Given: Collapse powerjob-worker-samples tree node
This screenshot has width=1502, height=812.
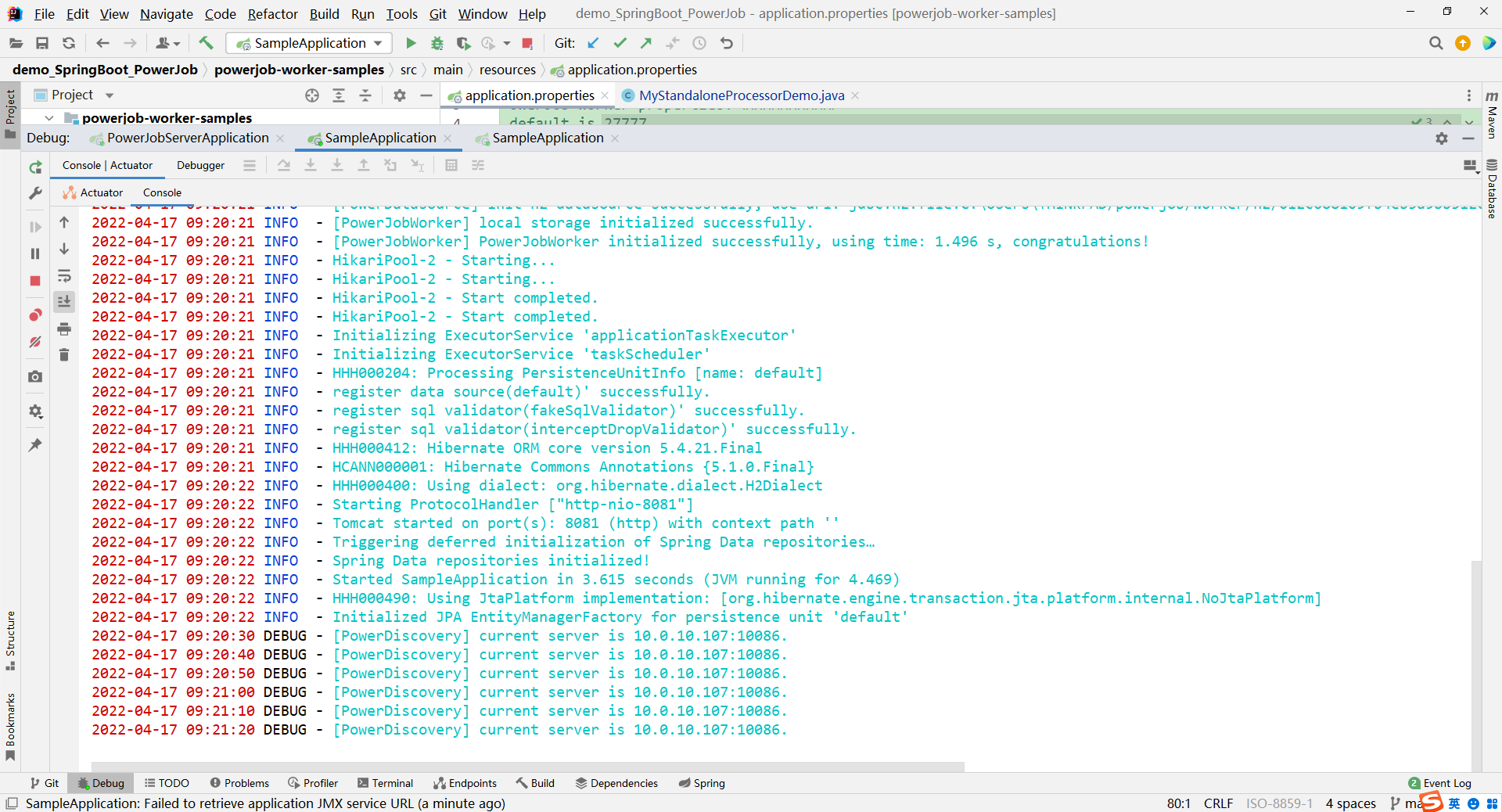Looking at the screenshot, I should (x=49, y=118).
